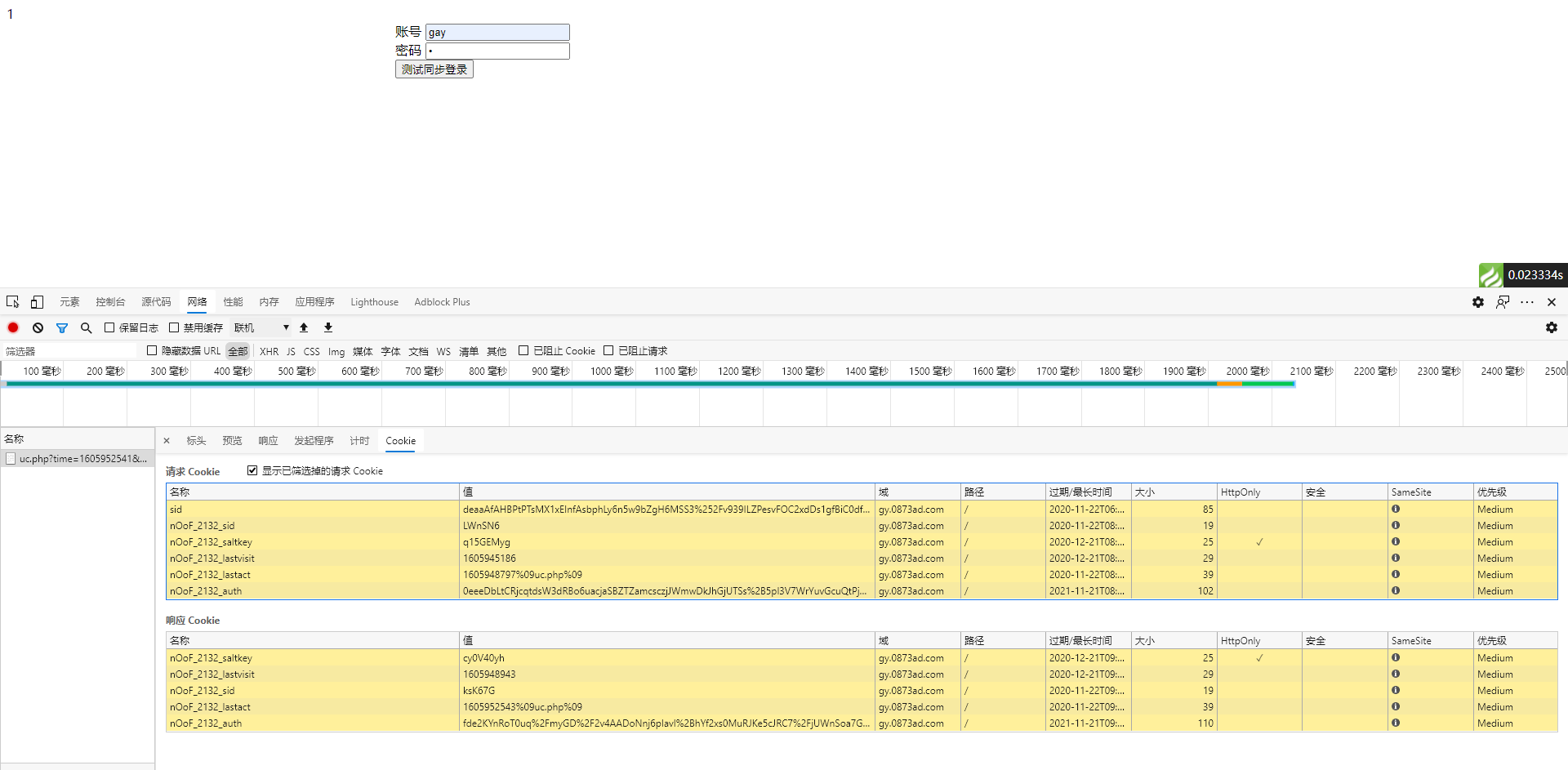Toggle the 已阻止 Cookie filter
This screenshot has height=770, width=1568.
click(523, 350)
